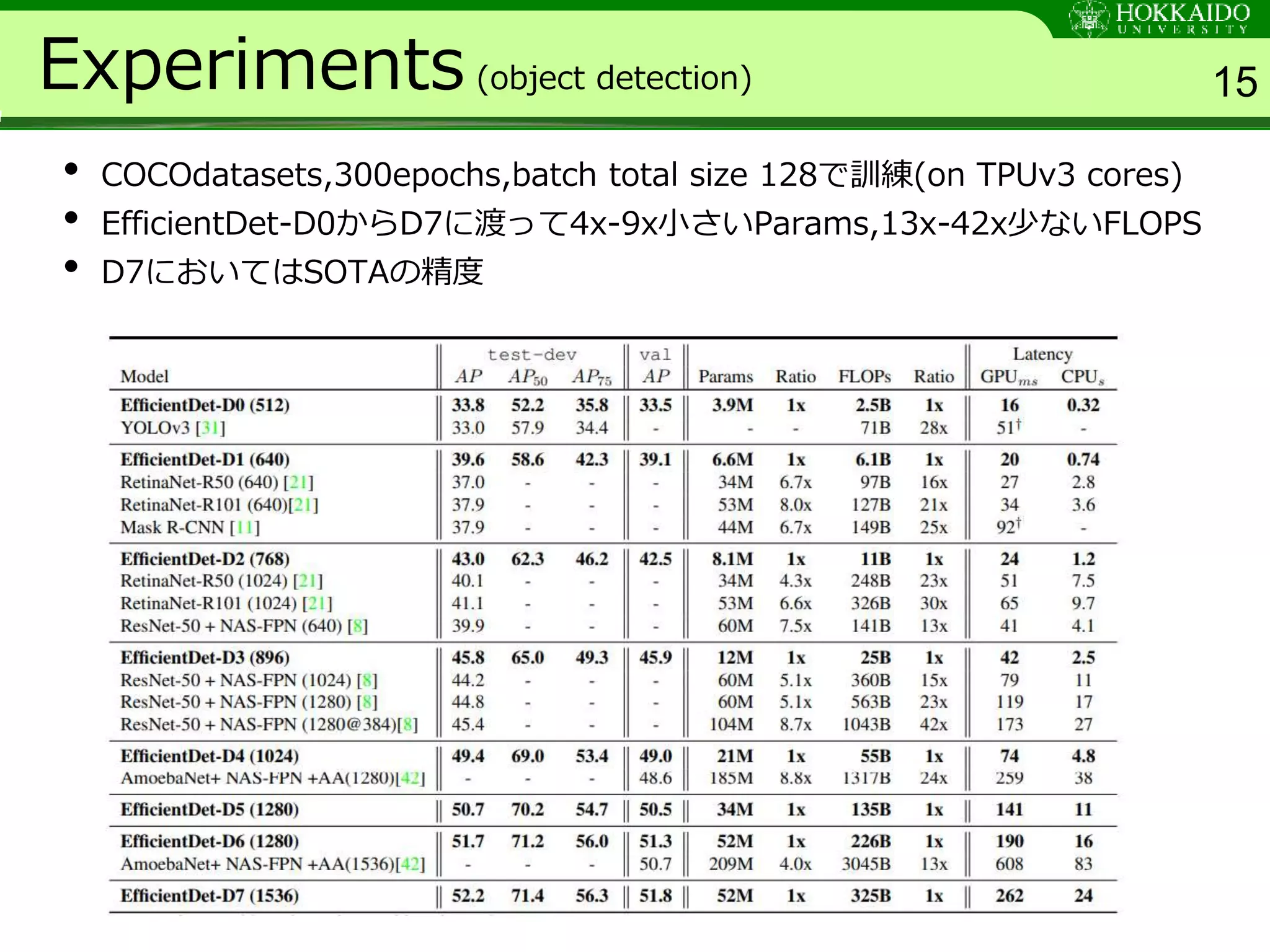The height and width of the screenshot is (952, 1270).
Task: Click the 'EfficientDet-D2 (768)' row label
Action: tap(205, 559)
